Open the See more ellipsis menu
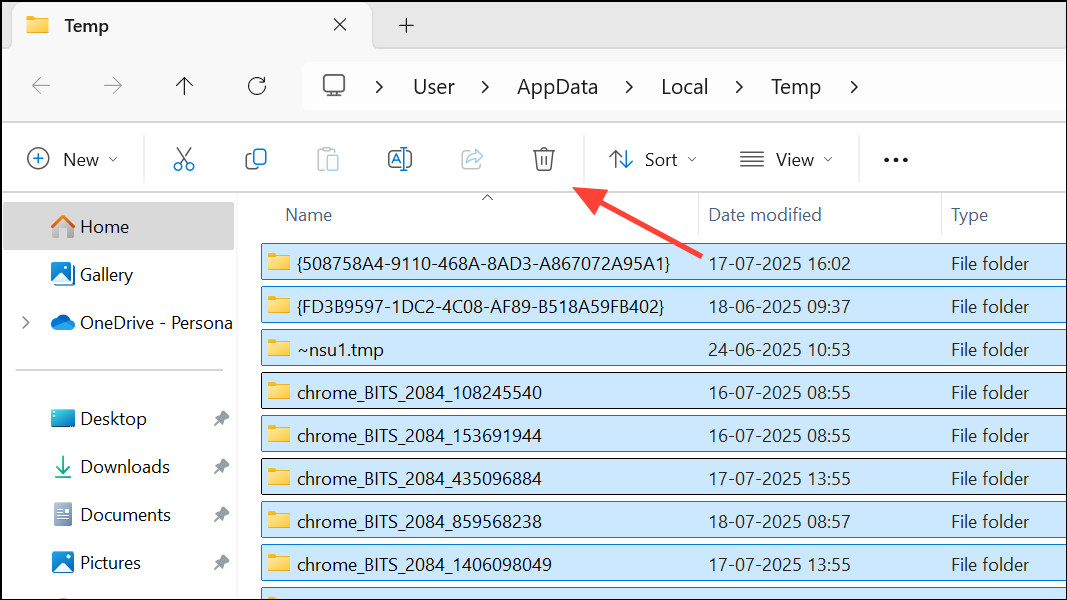 [895, 159]
